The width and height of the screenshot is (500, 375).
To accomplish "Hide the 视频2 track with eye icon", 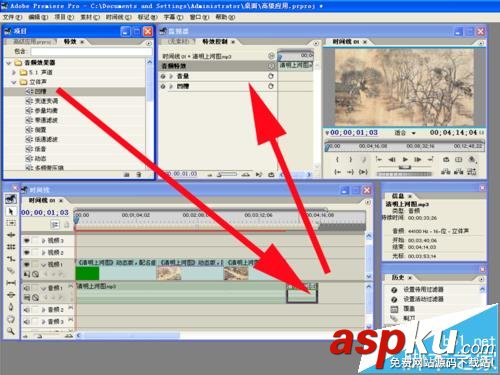I will 27,252.
